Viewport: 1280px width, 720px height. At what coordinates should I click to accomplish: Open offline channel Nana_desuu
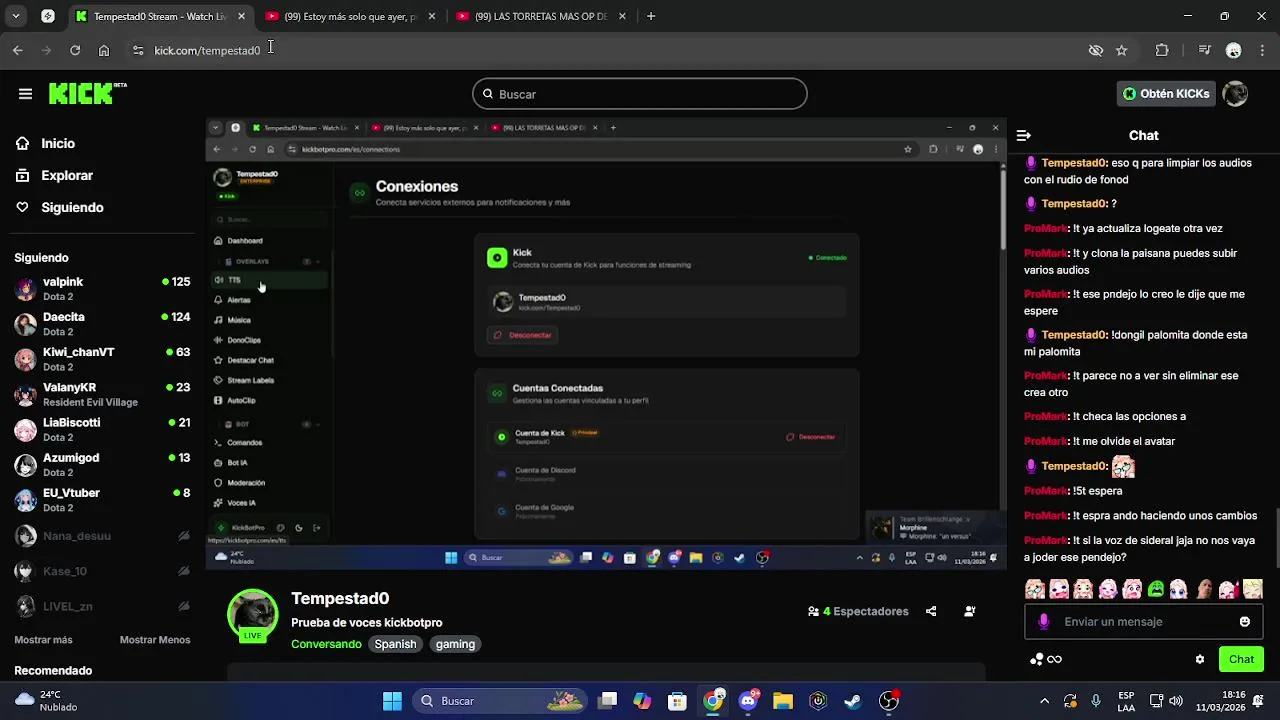click(x=102, y=536)
